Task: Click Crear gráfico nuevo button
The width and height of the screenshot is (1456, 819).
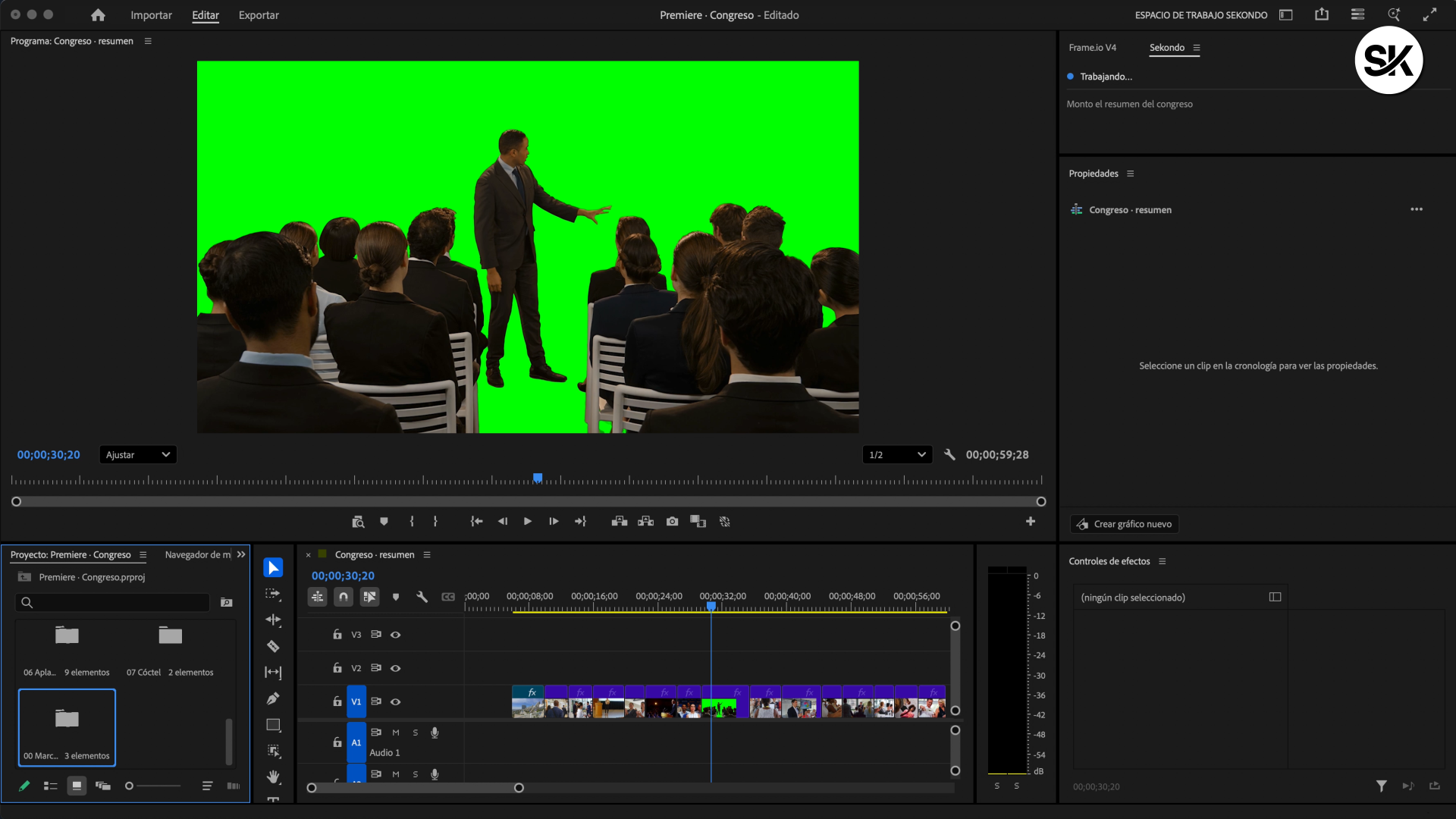Action: pos(1125,524)
